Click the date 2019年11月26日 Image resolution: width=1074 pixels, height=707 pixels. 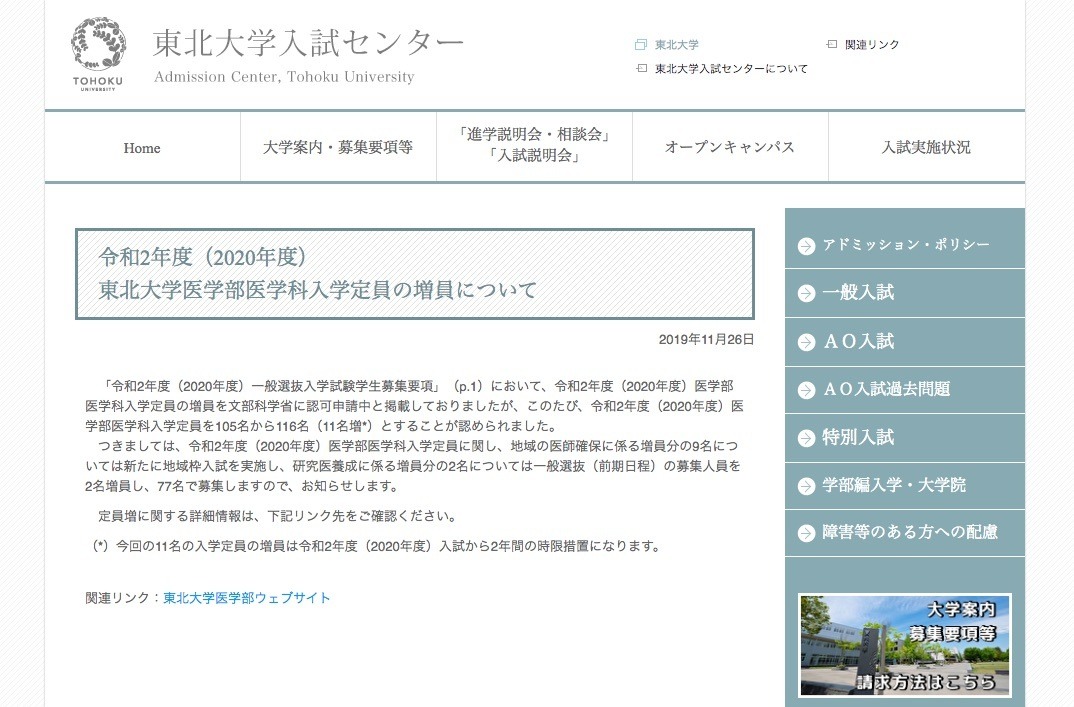pos(706,339)
